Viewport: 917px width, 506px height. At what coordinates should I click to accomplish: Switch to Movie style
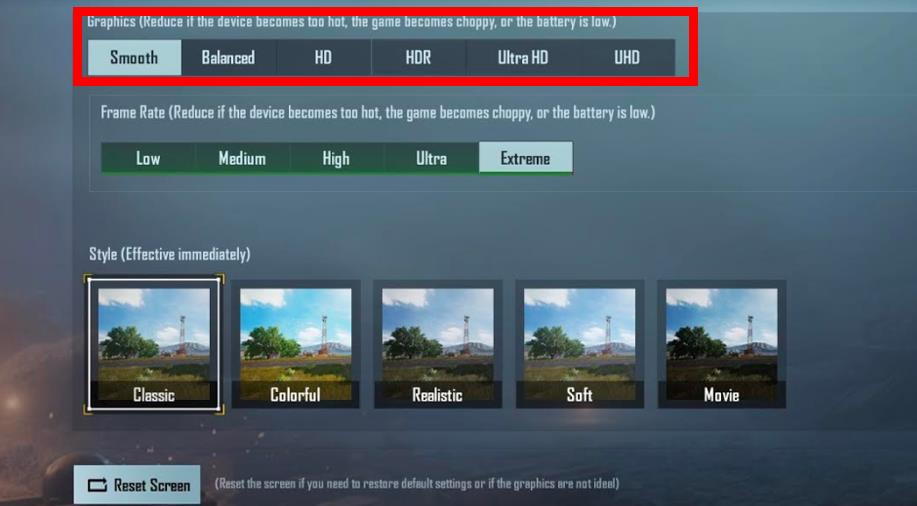pyautogui.click(x=722, y=345)
